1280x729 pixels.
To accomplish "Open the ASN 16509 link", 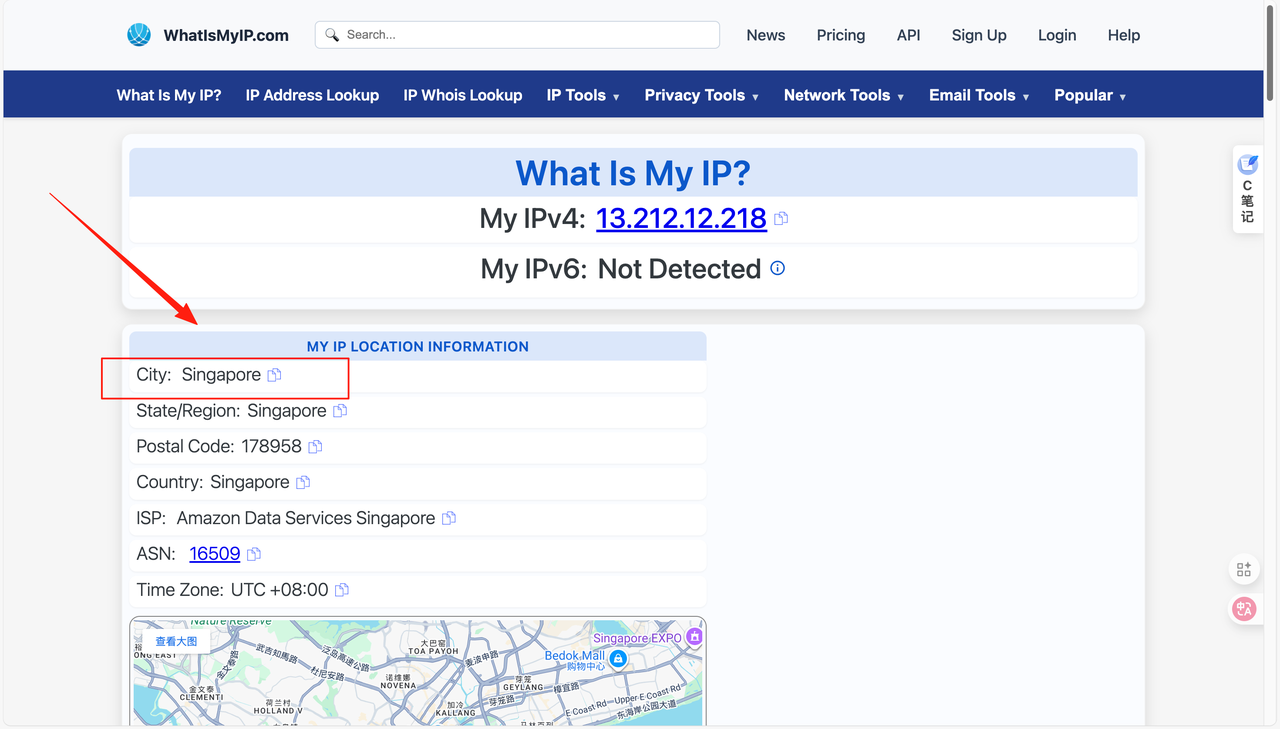I will click(x=215, y=554).
